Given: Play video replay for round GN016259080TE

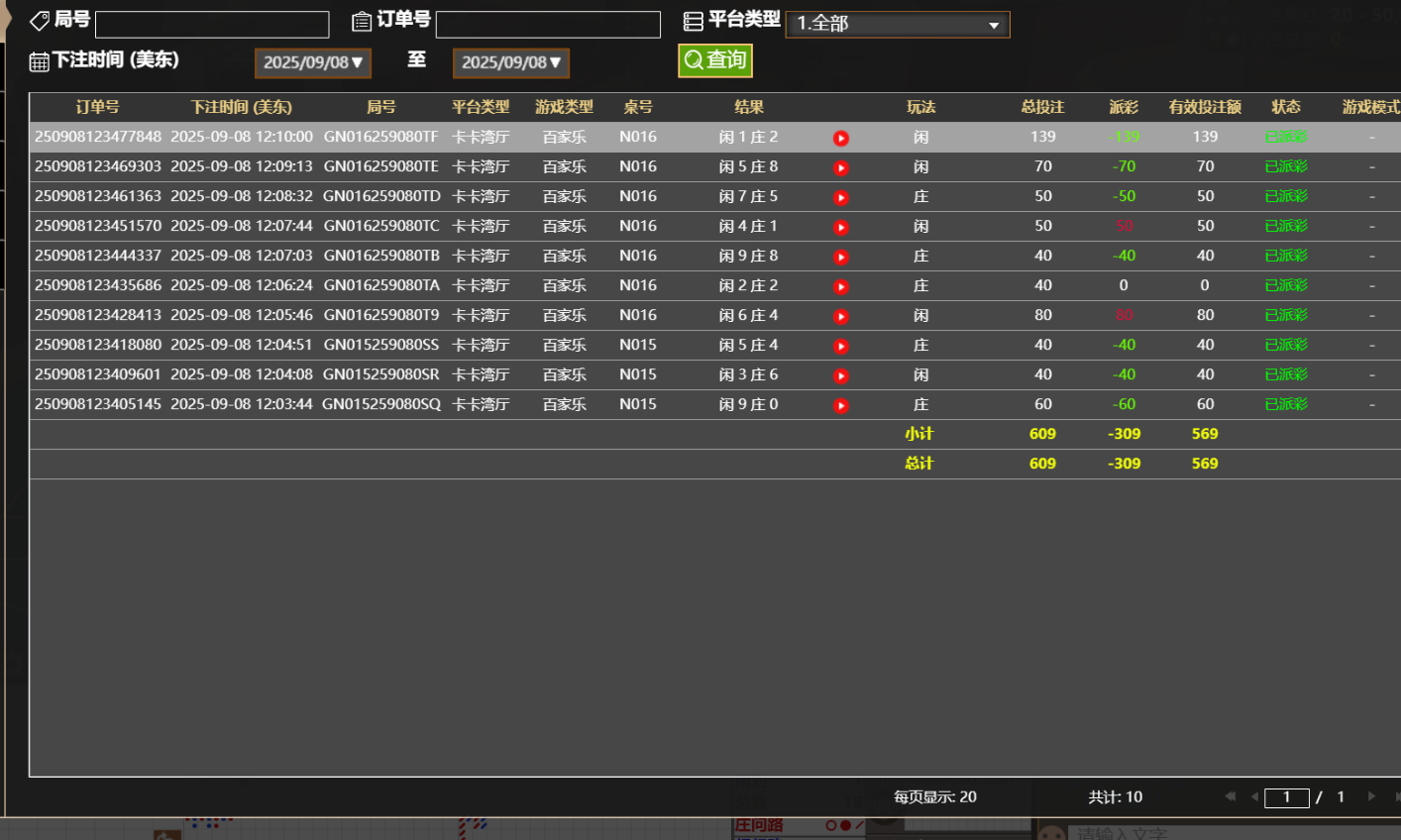Looking at the screenshot, I should click(841, 167).
